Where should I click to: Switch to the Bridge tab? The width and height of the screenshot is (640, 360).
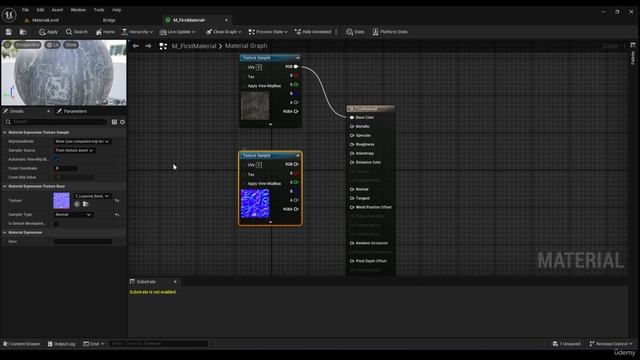[109, 20]
